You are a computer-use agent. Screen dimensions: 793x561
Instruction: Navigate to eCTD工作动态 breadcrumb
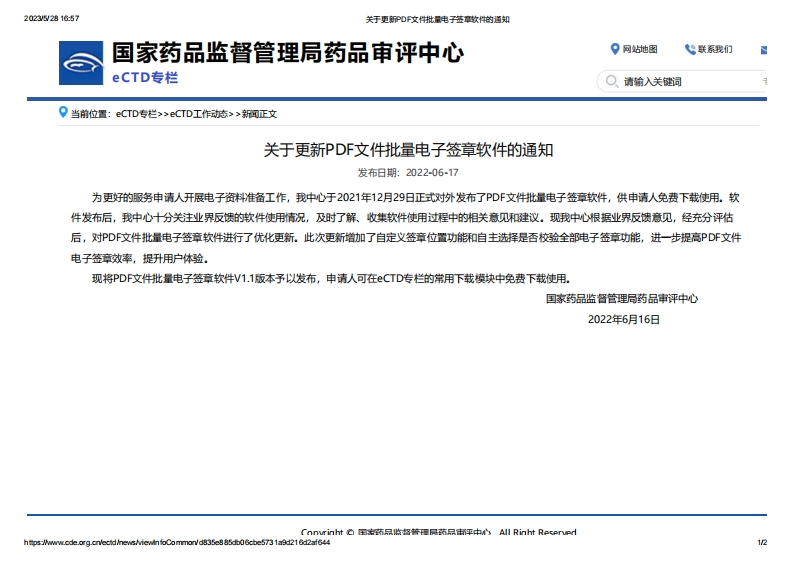200,114
